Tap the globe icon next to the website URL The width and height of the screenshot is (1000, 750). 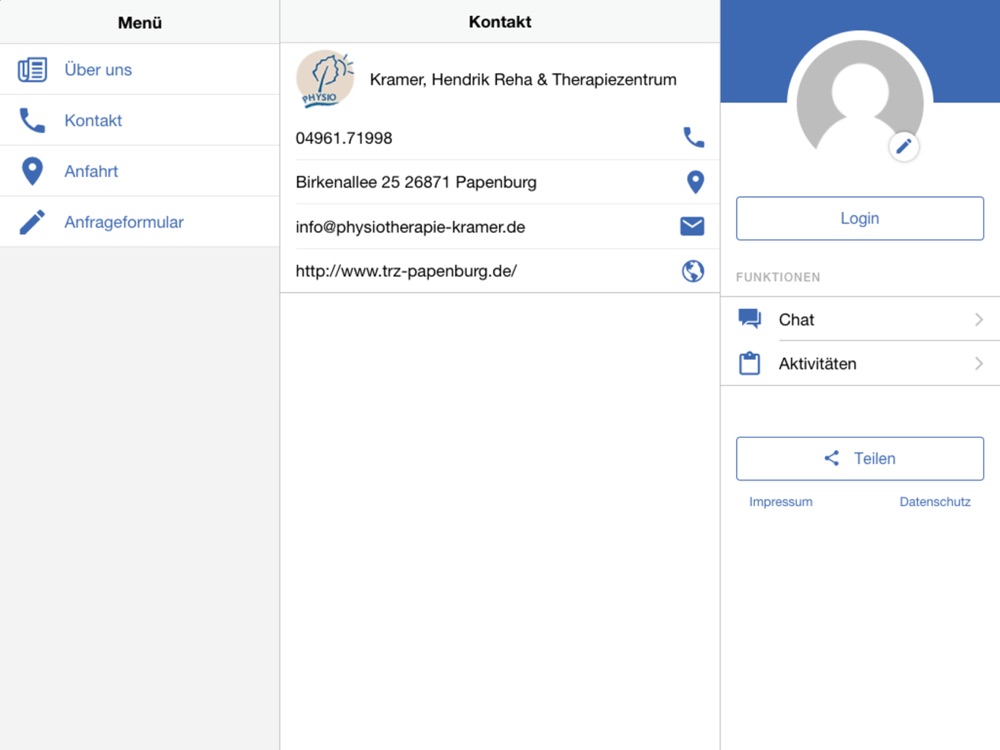point(693,271)
